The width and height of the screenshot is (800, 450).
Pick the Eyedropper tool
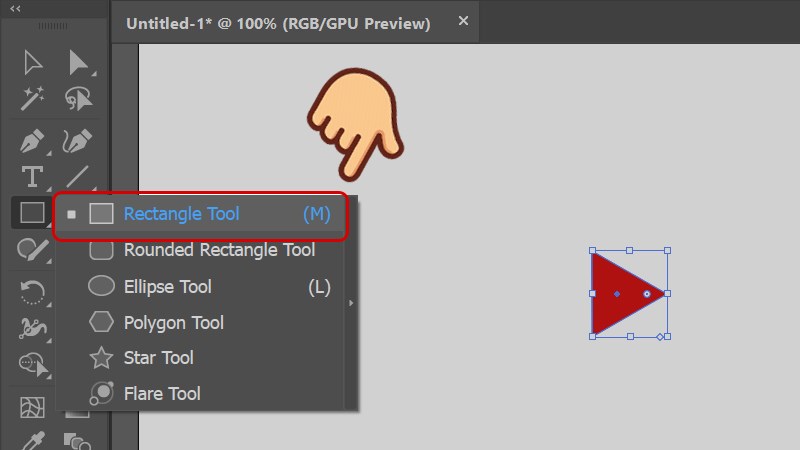(x=33, y=440)
